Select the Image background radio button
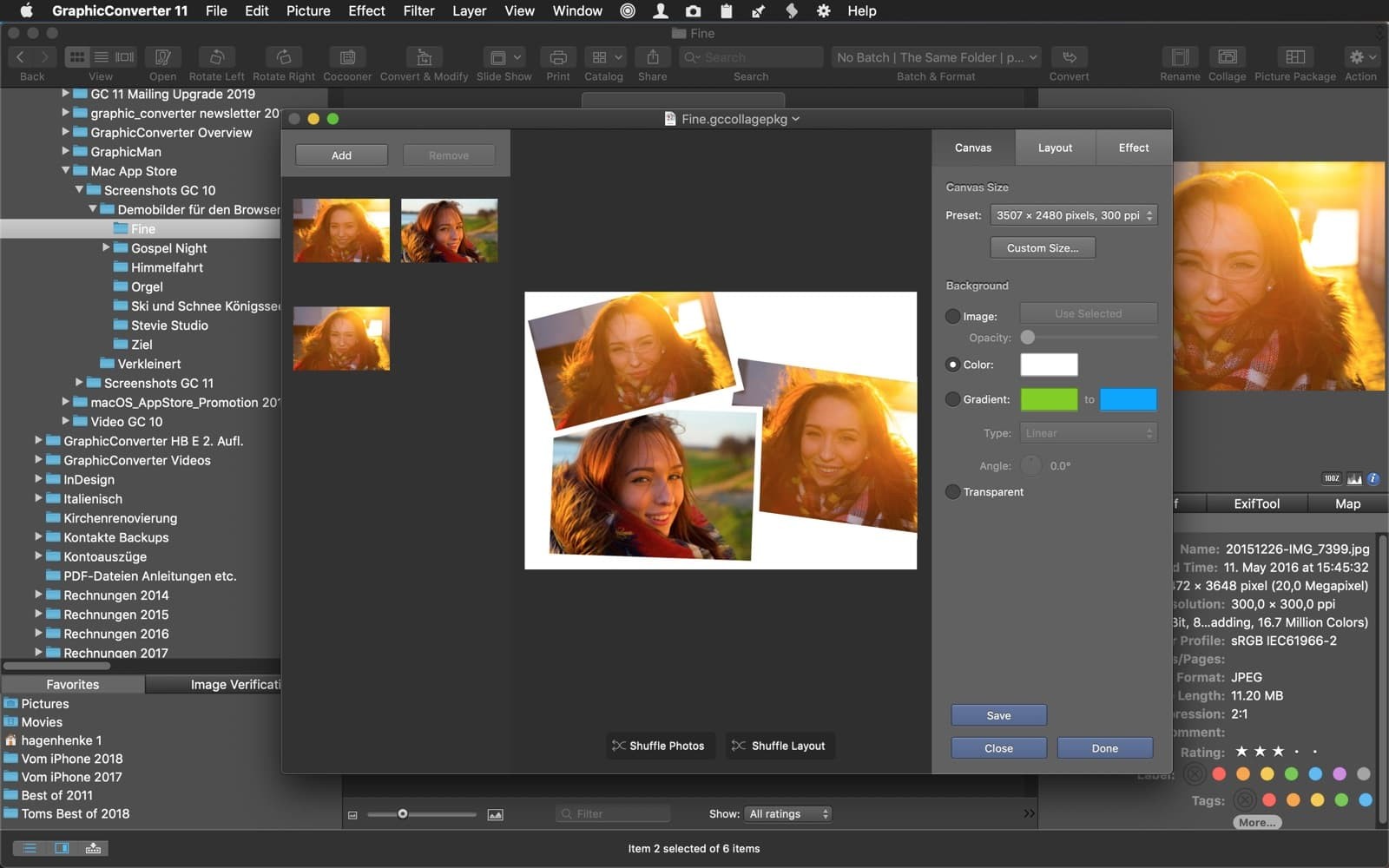Image resolution: width=1389 pixels, height=868 pixels. point(953,317)
